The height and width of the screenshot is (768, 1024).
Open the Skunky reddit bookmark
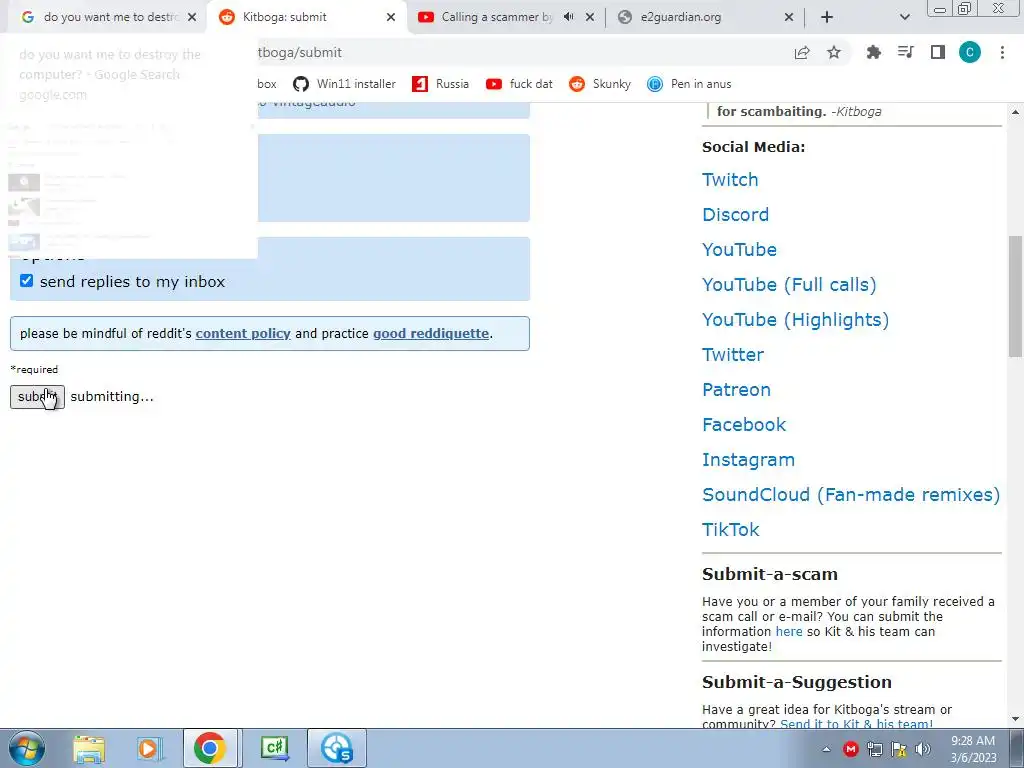[600, 84]
